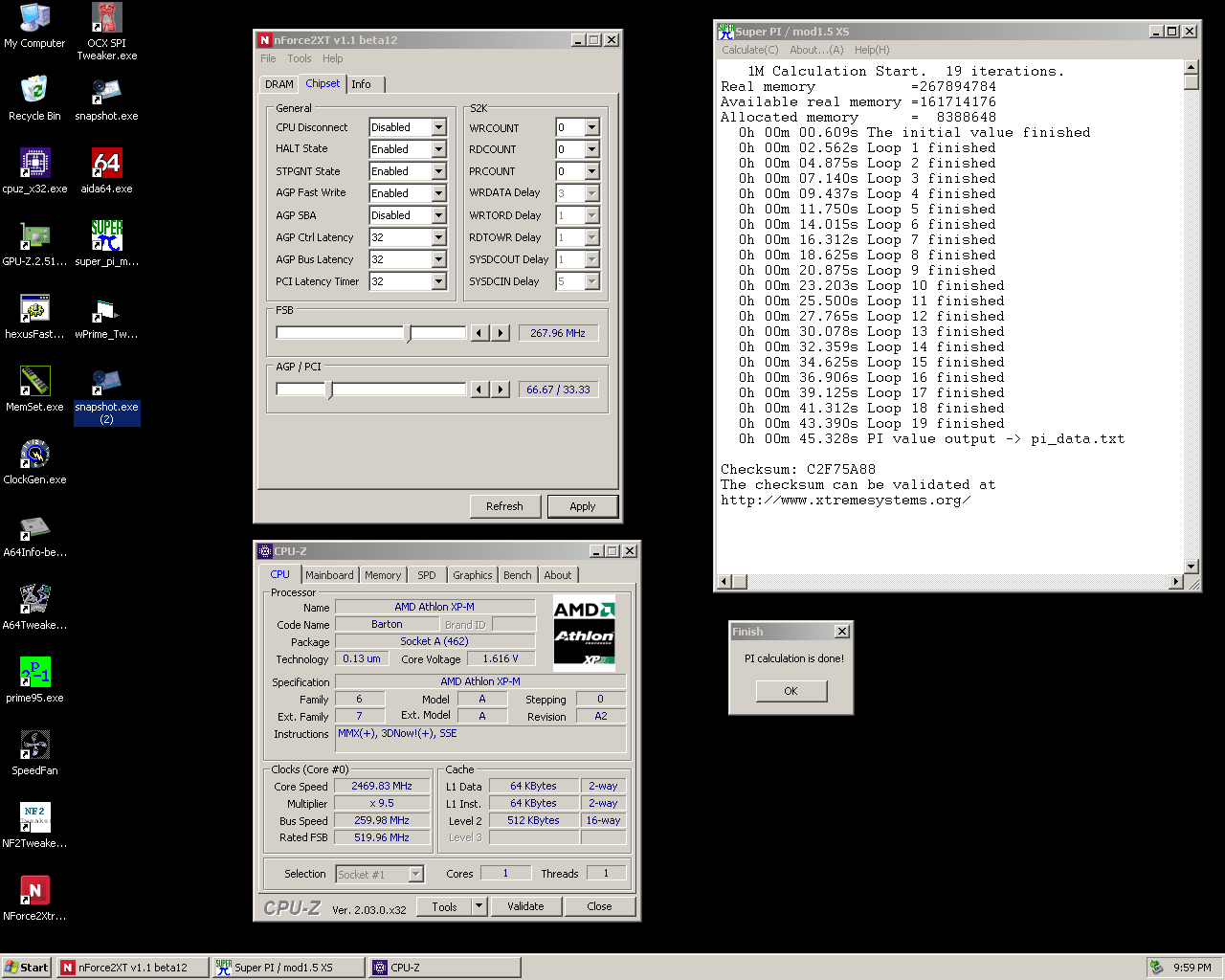The width and height of the screenshot is (1225, 980).
Task: Select the ClockGen.exe desktop icon
Action: coord(35,455)
